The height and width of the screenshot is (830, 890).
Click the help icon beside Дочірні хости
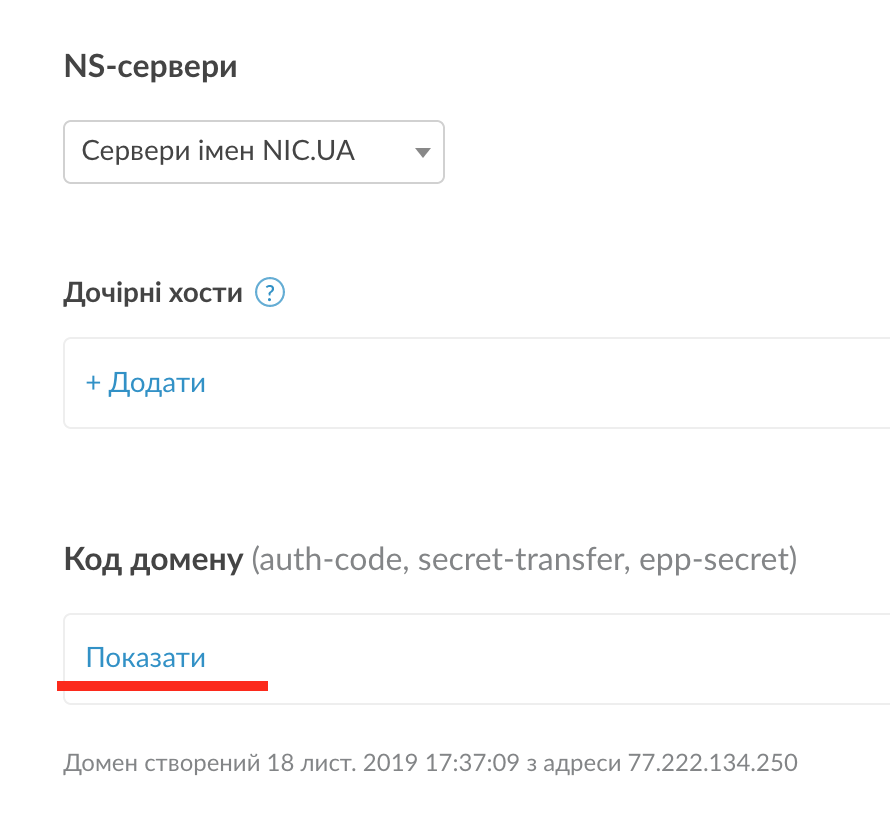(x=271, y=293)
